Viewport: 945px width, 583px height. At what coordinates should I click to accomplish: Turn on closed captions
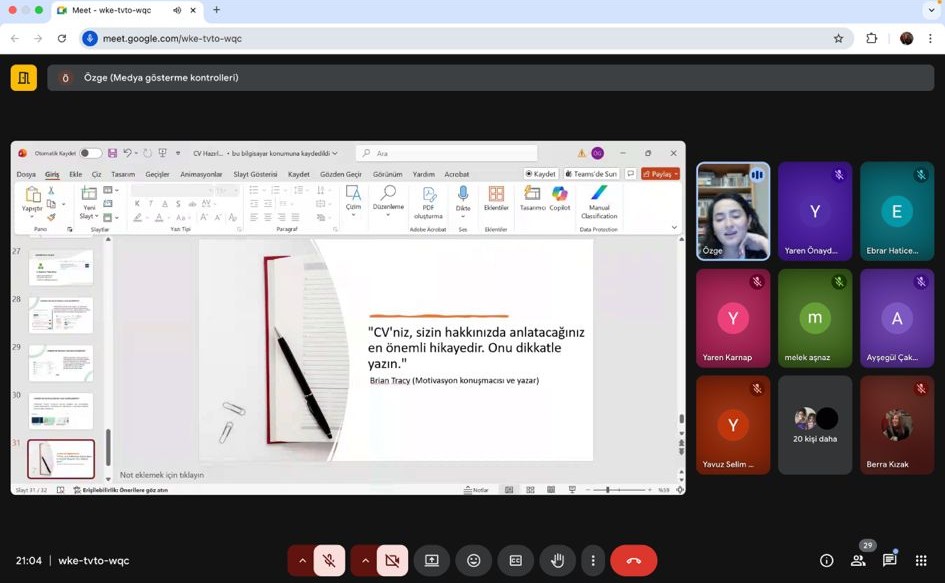tap(516, 561)
